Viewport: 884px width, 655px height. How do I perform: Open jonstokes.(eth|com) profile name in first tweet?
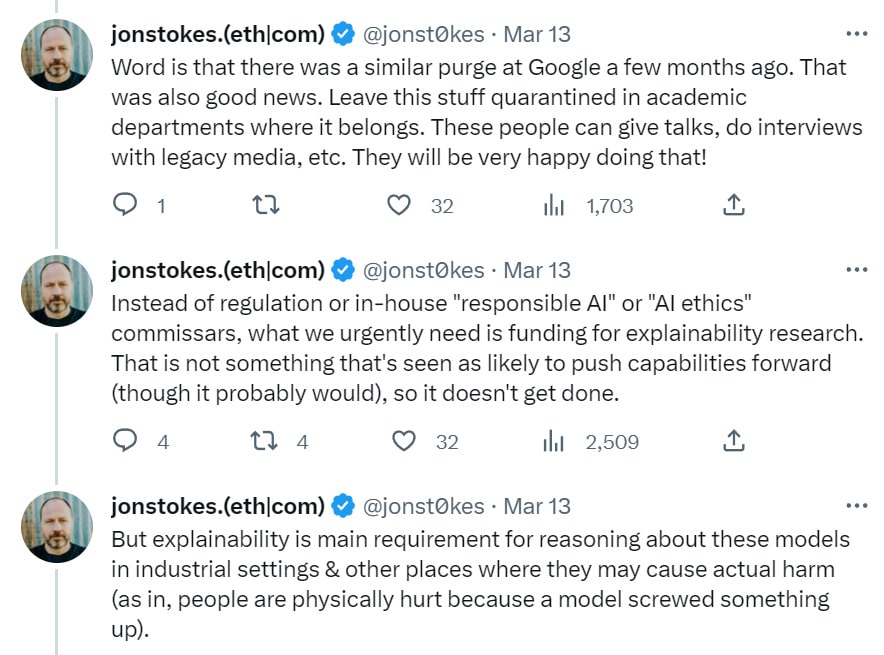click(218, 34)
